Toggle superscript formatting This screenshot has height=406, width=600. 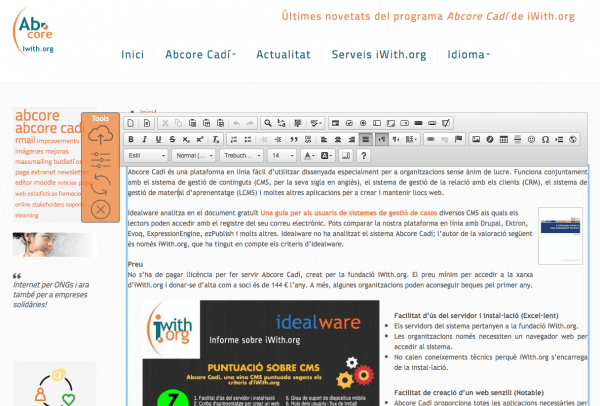pyautogui.click(x=200, y=140)
